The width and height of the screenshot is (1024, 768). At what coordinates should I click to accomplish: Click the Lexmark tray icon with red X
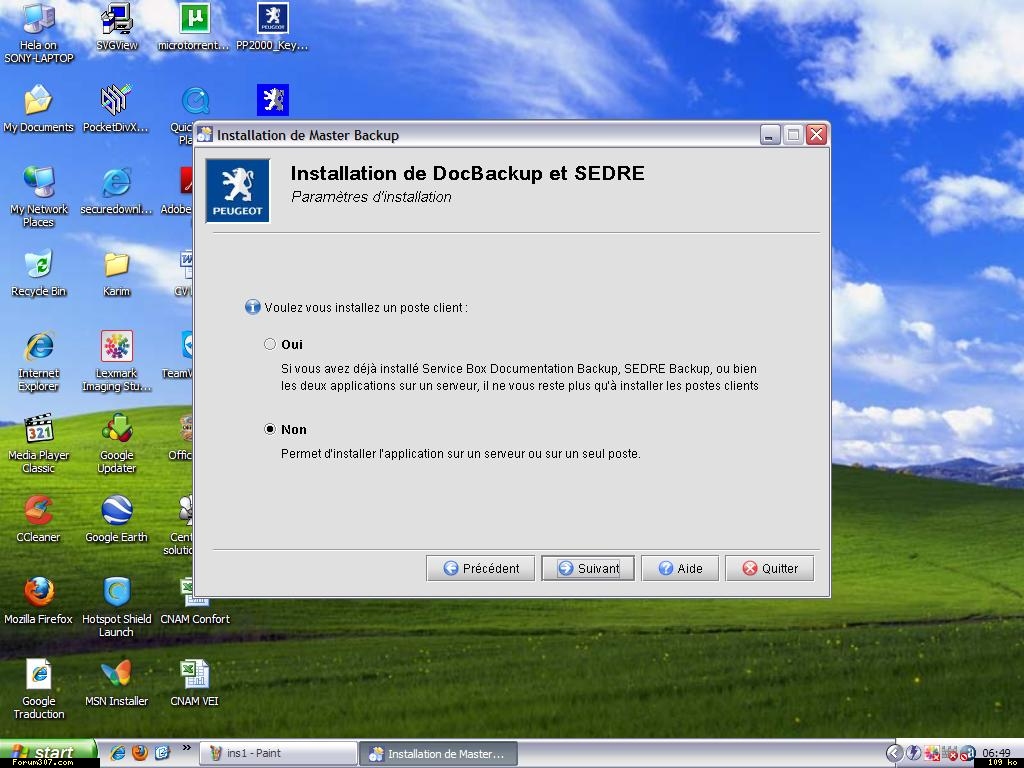pos(932,754)
